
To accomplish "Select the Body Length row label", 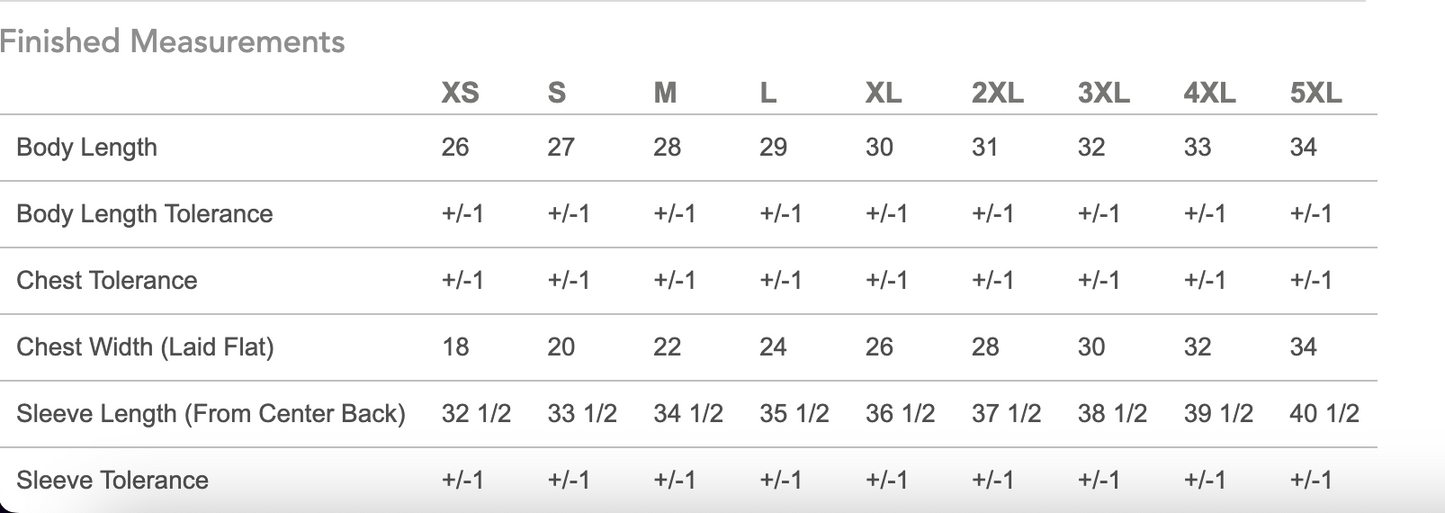I will click(x=87, y=147).
